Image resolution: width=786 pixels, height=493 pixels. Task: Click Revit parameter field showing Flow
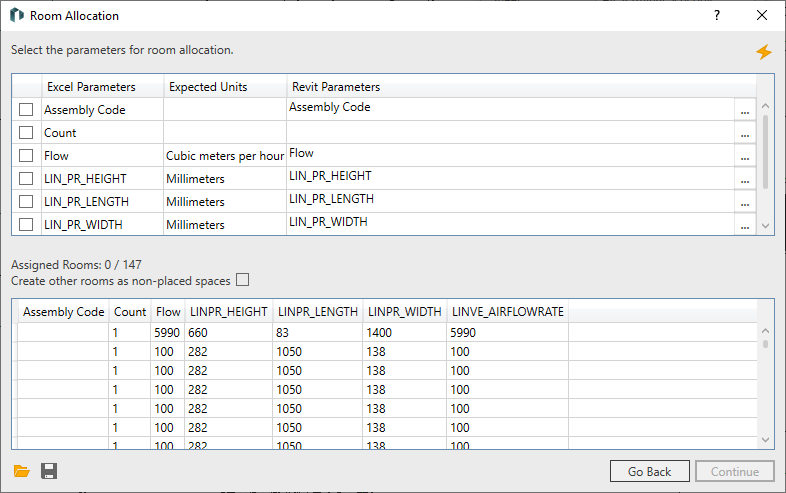click(510, 155)
